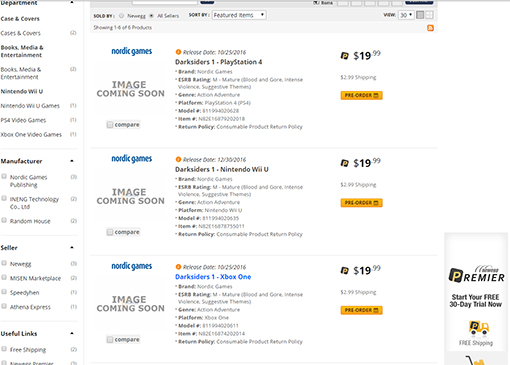Click release date icon for PlayStation 4 listing

click(x=178, y=52)
